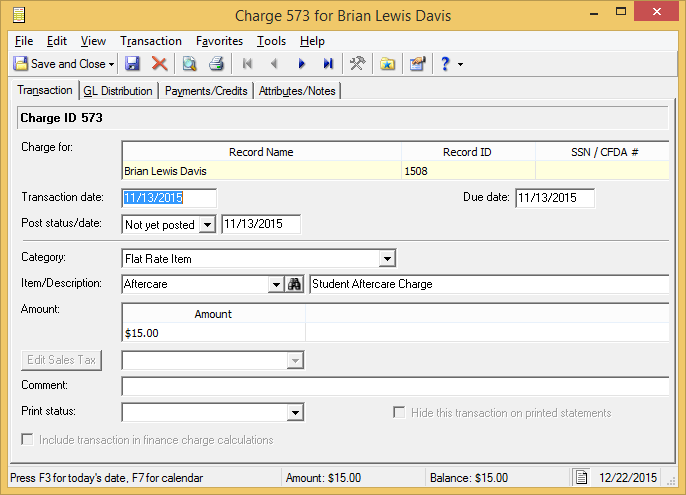
Task: Click the binoculars item search icon
Action: coord(294,284)
